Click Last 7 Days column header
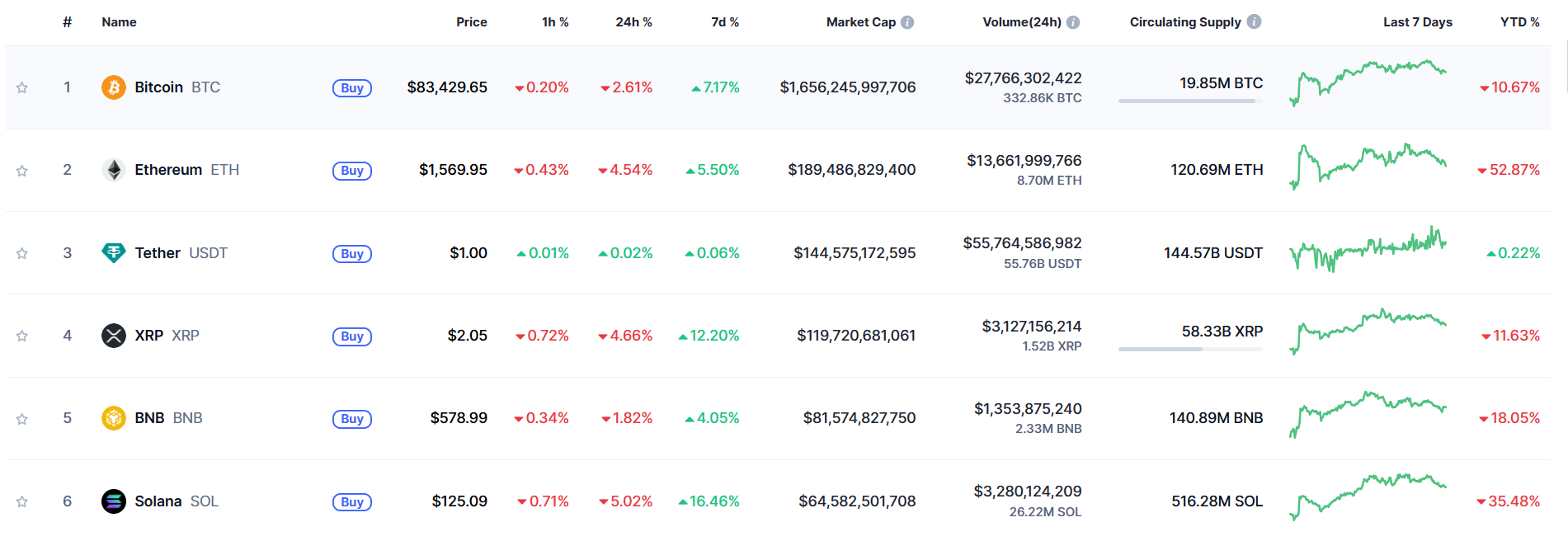The width and height of the screenshot is (1568, 541). click(1418, 22)
